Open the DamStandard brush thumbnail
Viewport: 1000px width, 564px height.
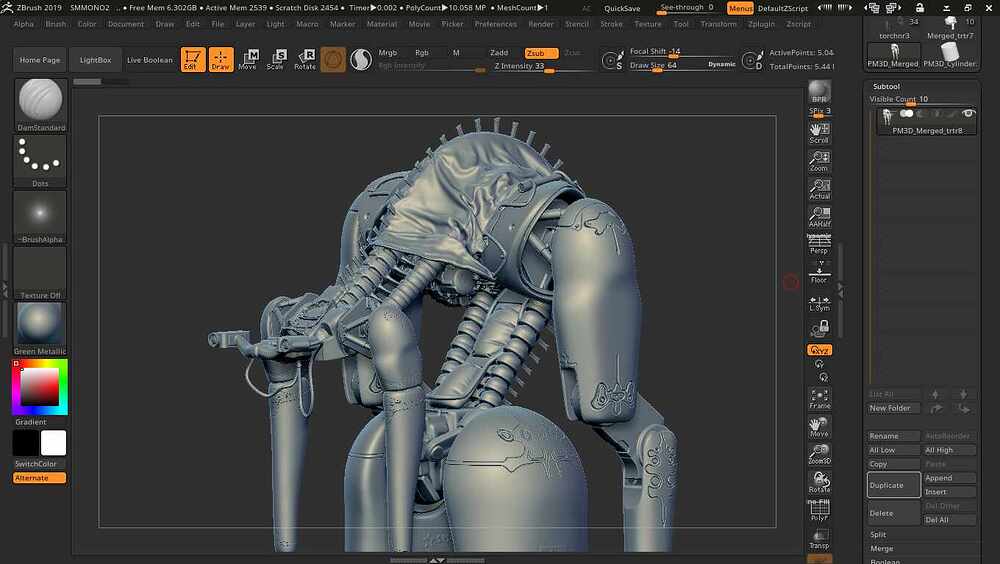coord(40,105)
